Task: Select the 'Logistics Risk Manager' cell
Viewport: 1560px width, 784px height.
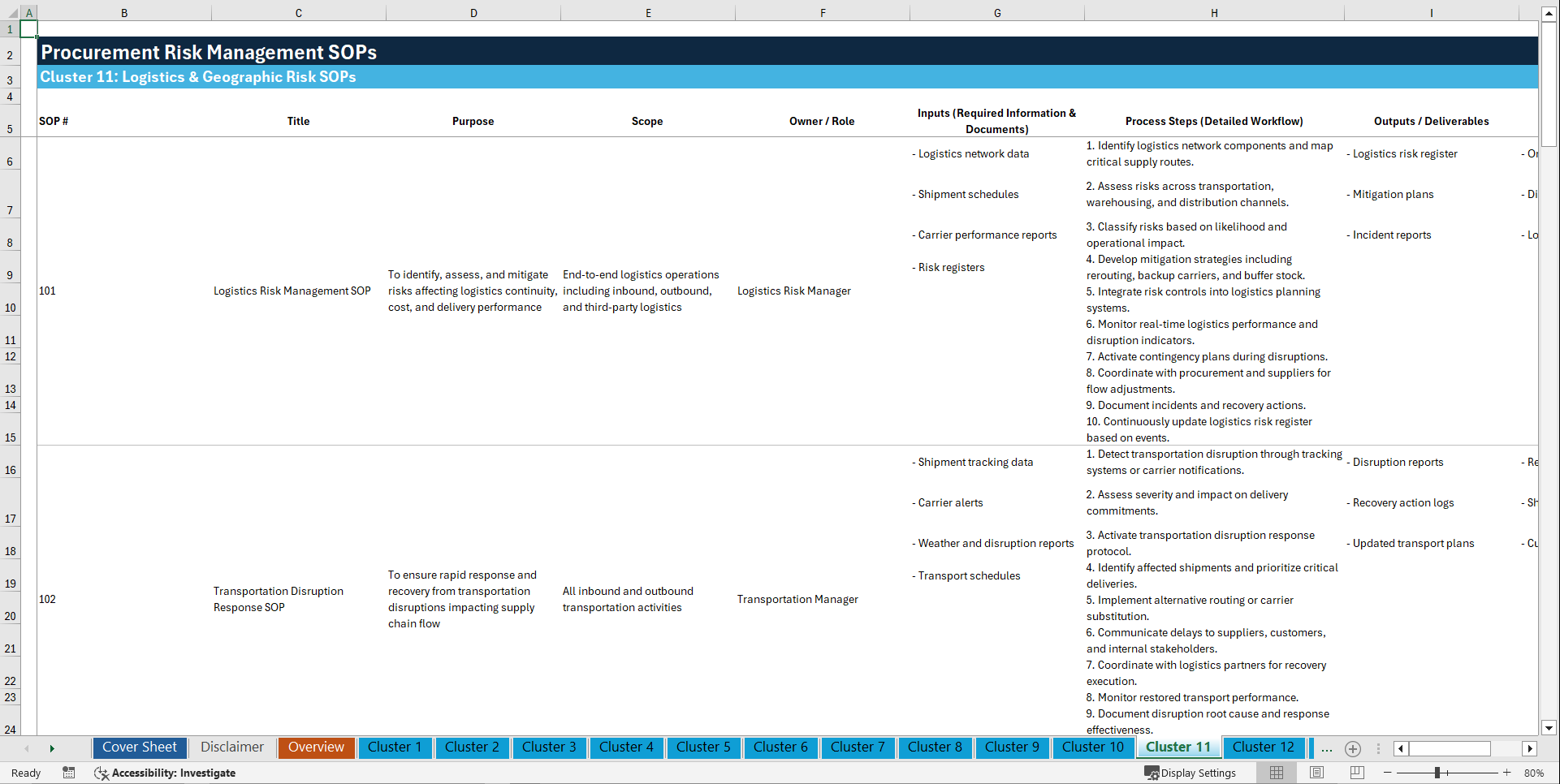Action: pos(823,291)
